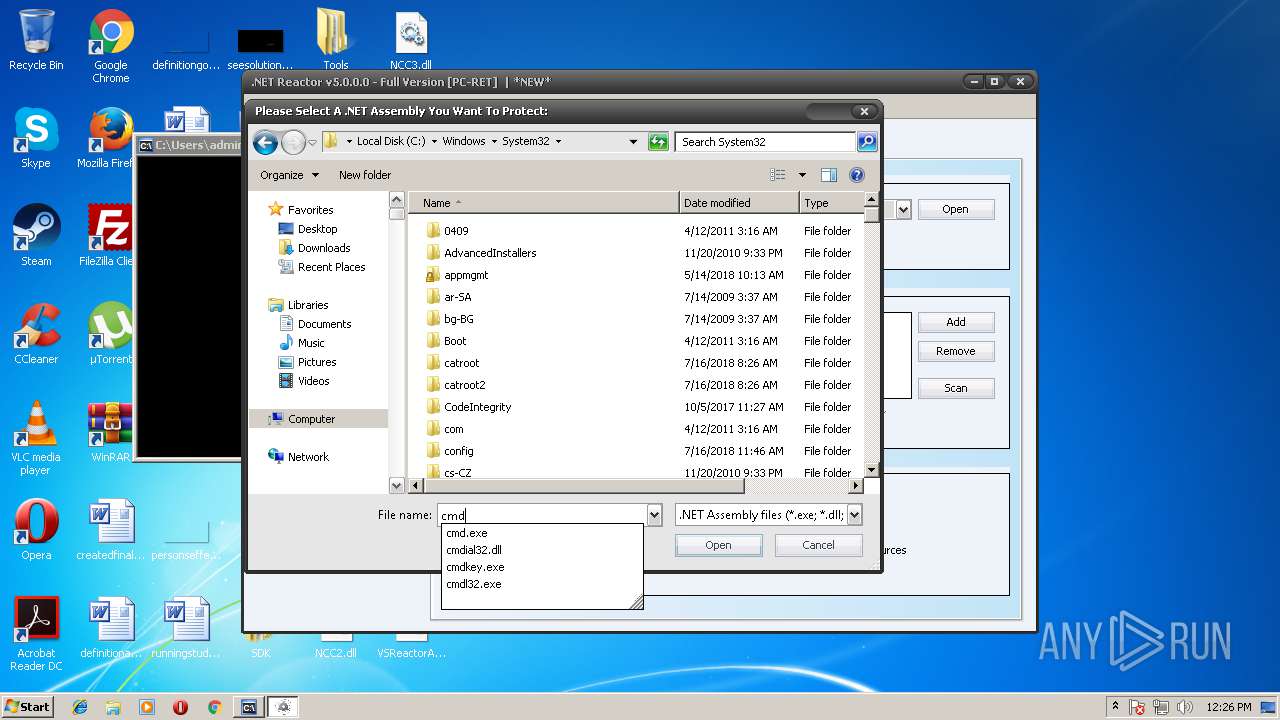Expand Organize menu
1280x720 pixels.
(x=289, y=175)
